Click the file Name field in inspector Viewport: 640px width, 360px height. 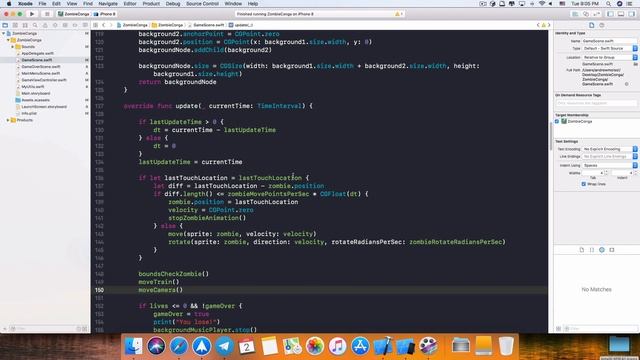(x=609, y=41)
